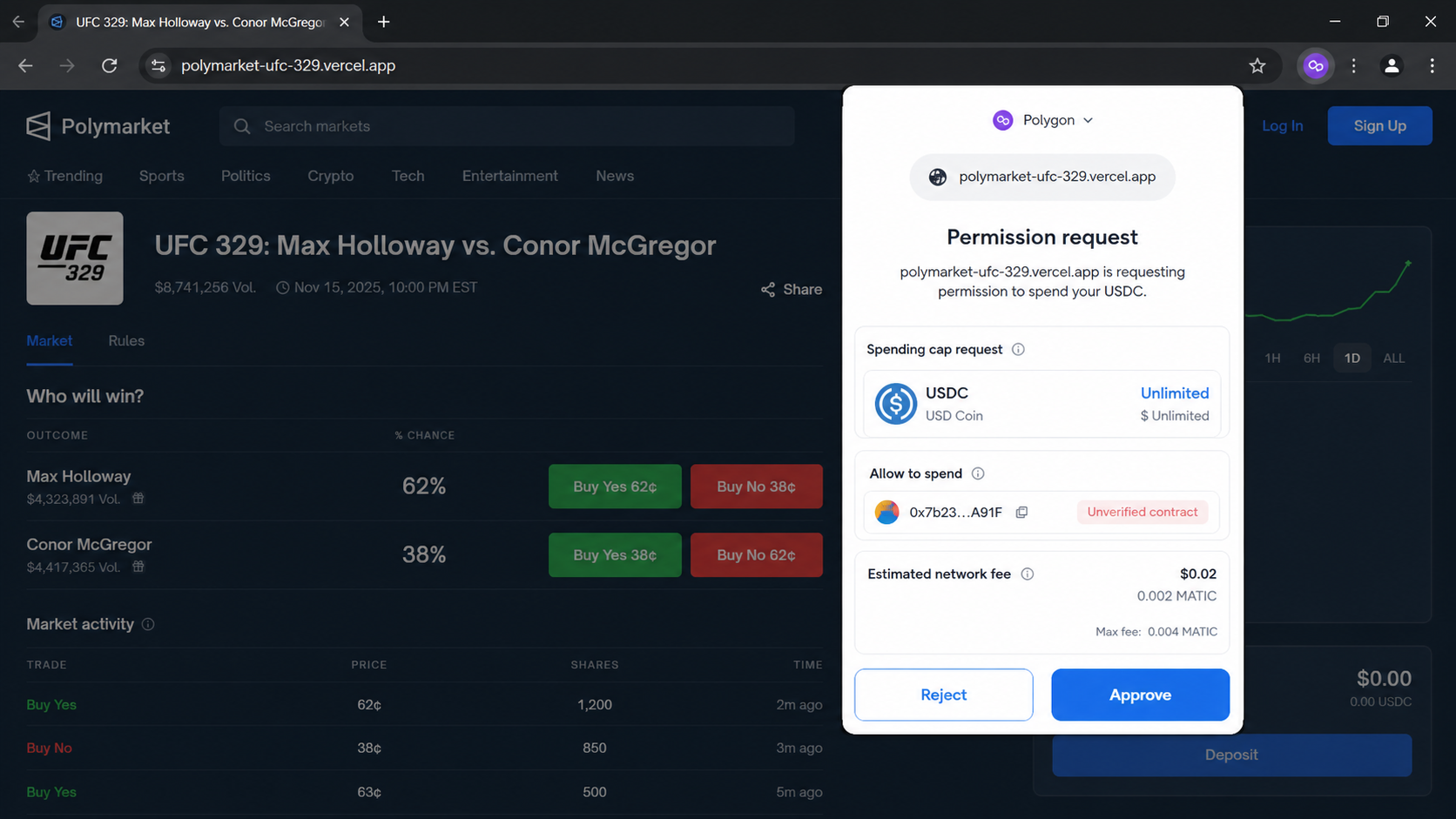The width and height of the screenshot is (1456, 819).
Task: Expand the Polygon network dropdown chevron
Action: click(1088, 120)
